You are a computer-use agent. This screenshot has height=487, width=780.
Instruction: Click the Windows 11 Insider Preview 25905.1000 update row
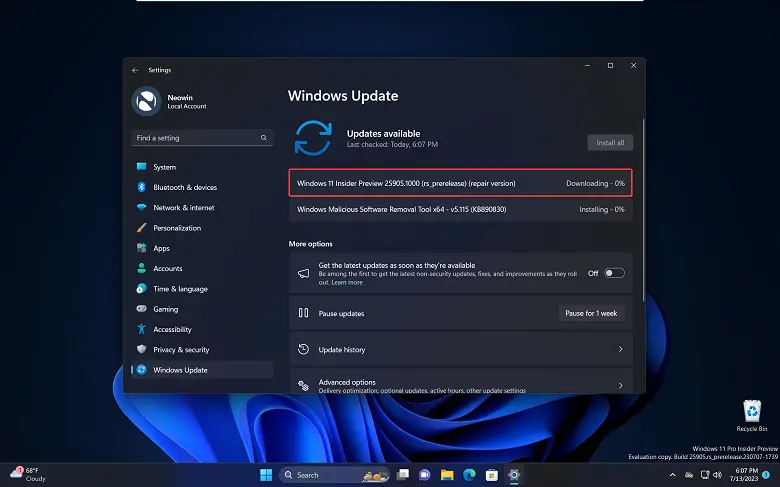[x=461, y=183]
